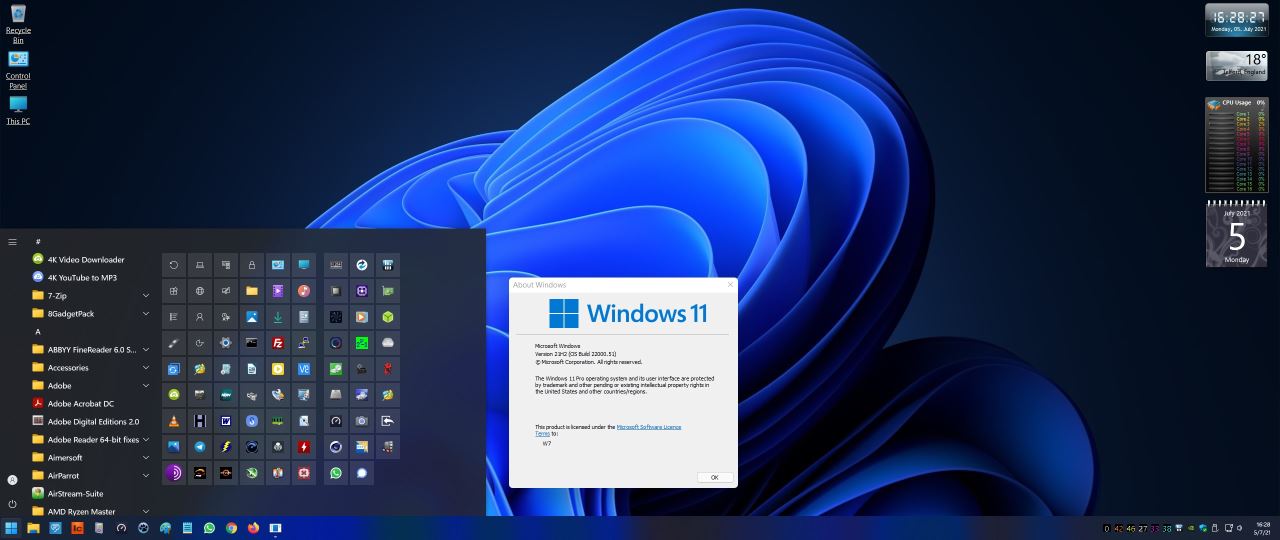Expand the Aimersoft folder chevron
1280x540 pixels.
(x=146, y=457)
